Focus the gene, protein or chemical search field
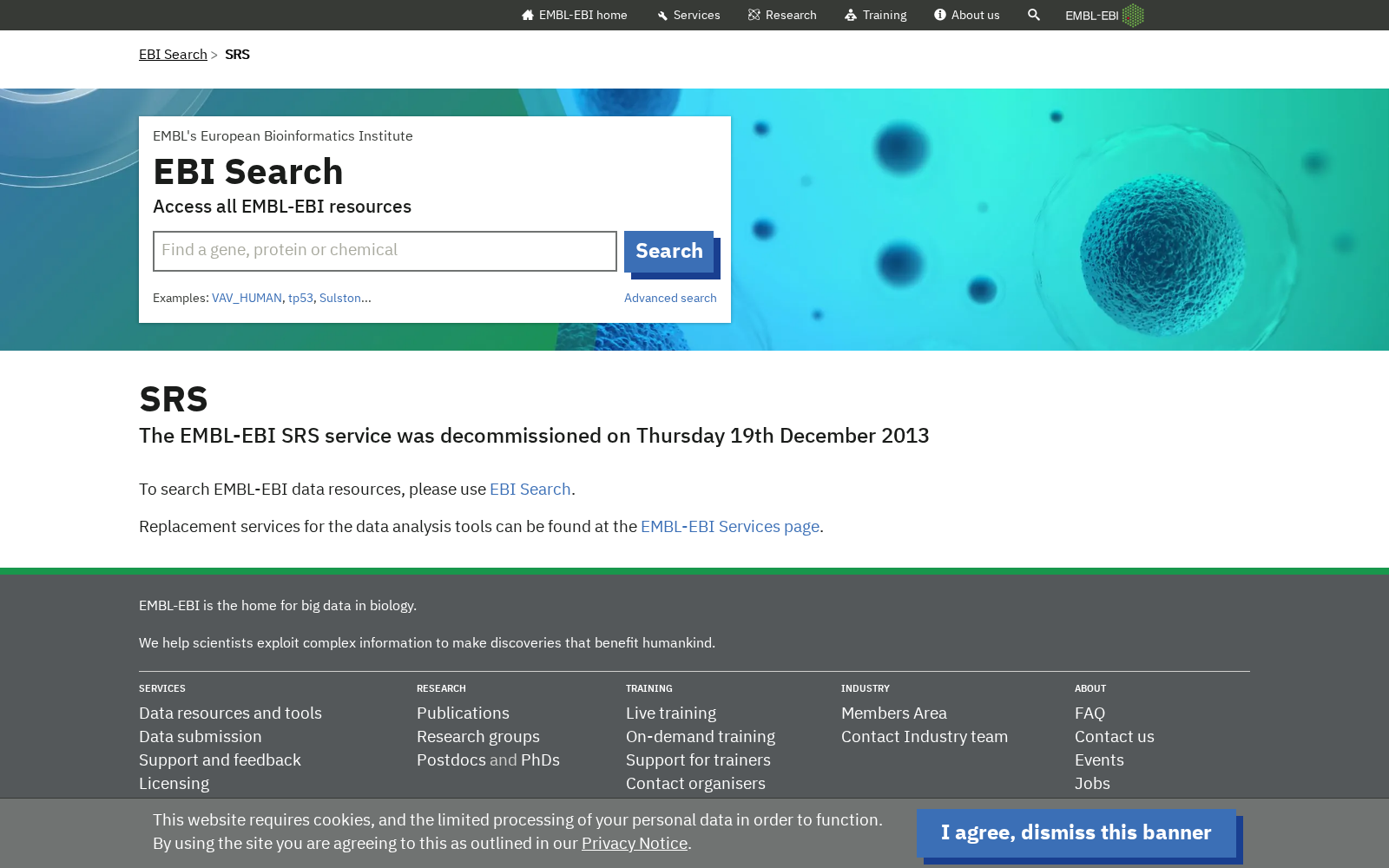The height and width of the screenshot is (868, 1389). coord(385,251)
